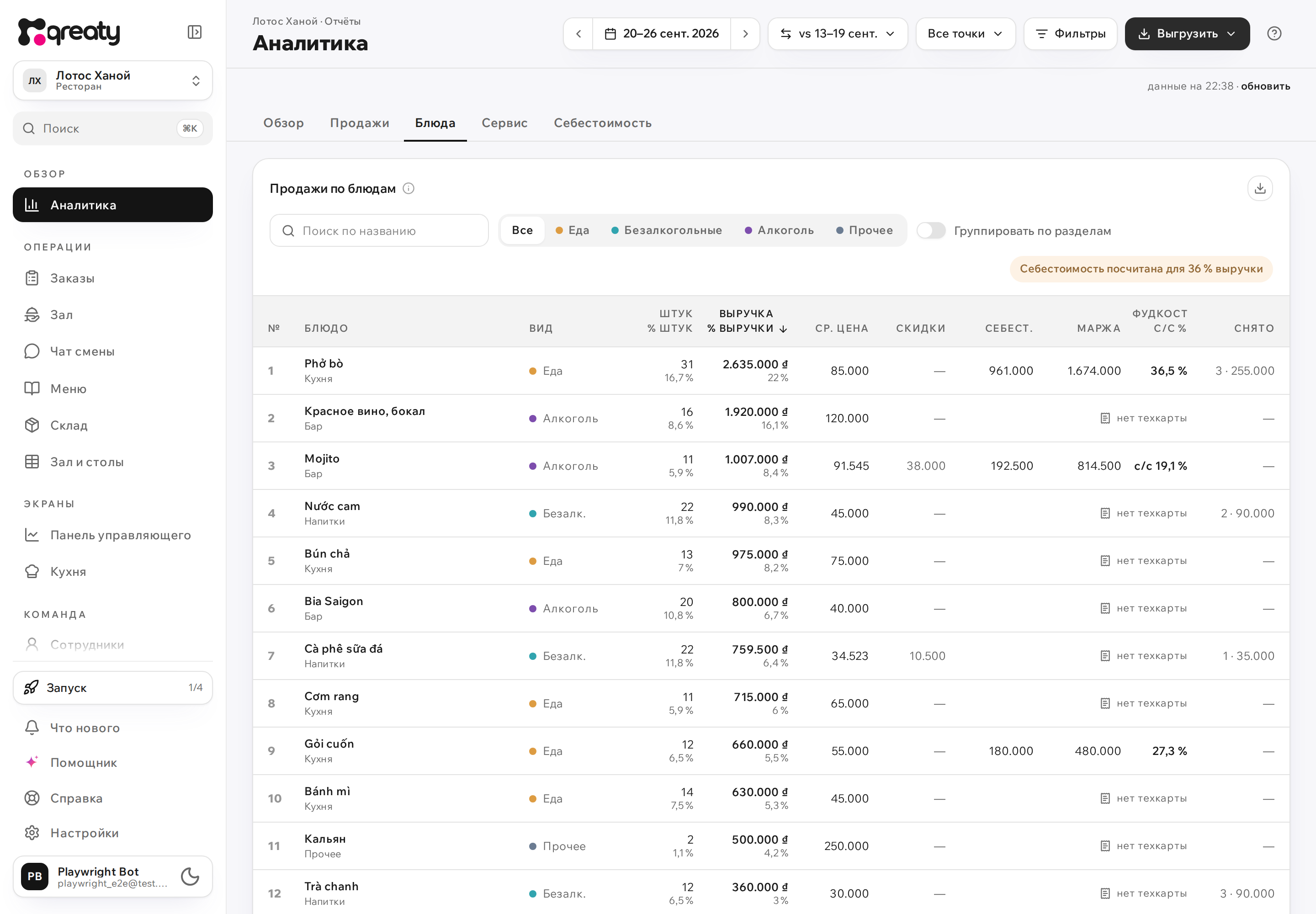
Task: Switch to the Обзор tab
Action: 283,123
